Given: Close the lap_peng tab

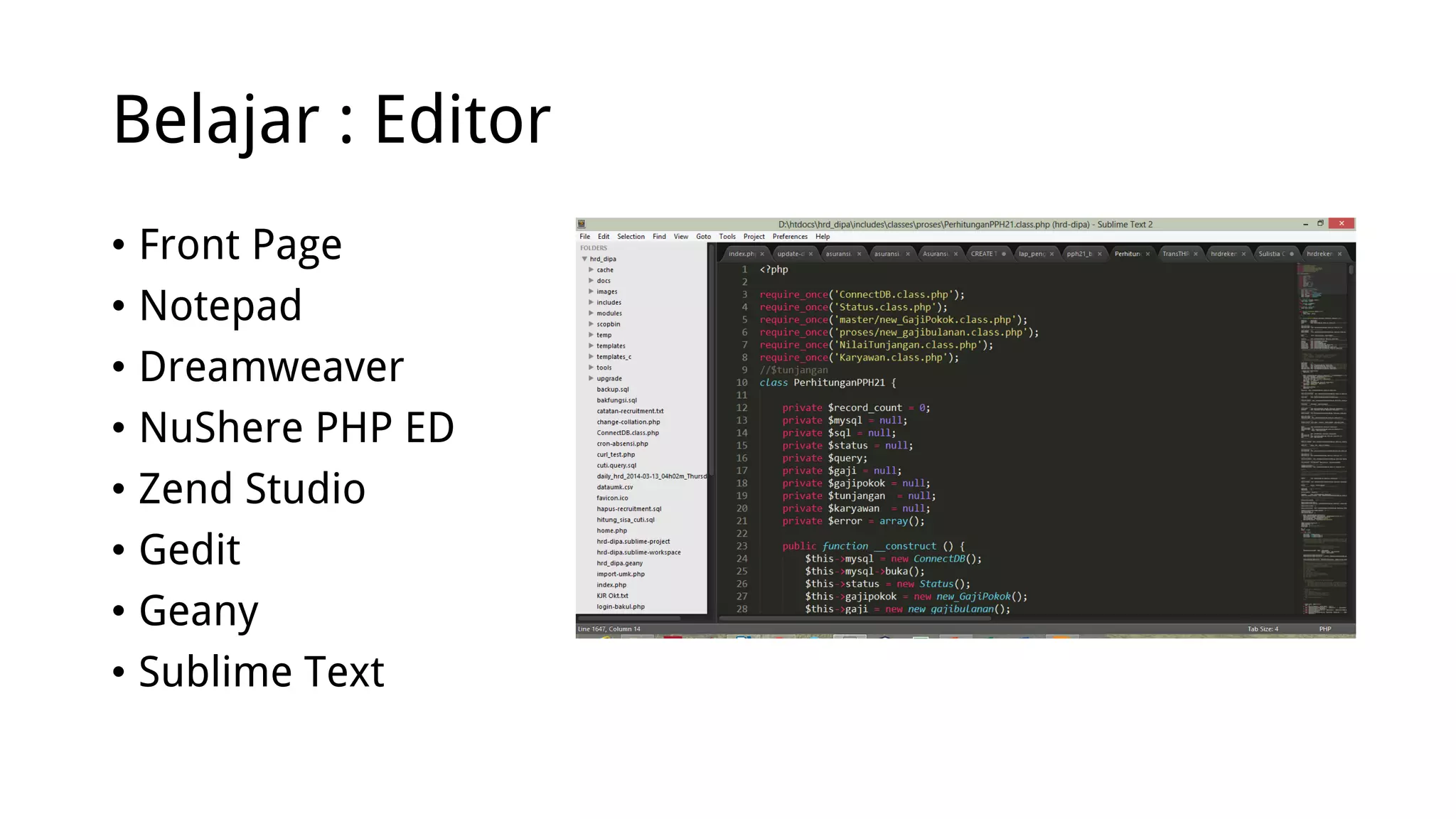Looking at the screenshot, I should pos(1051,254).
